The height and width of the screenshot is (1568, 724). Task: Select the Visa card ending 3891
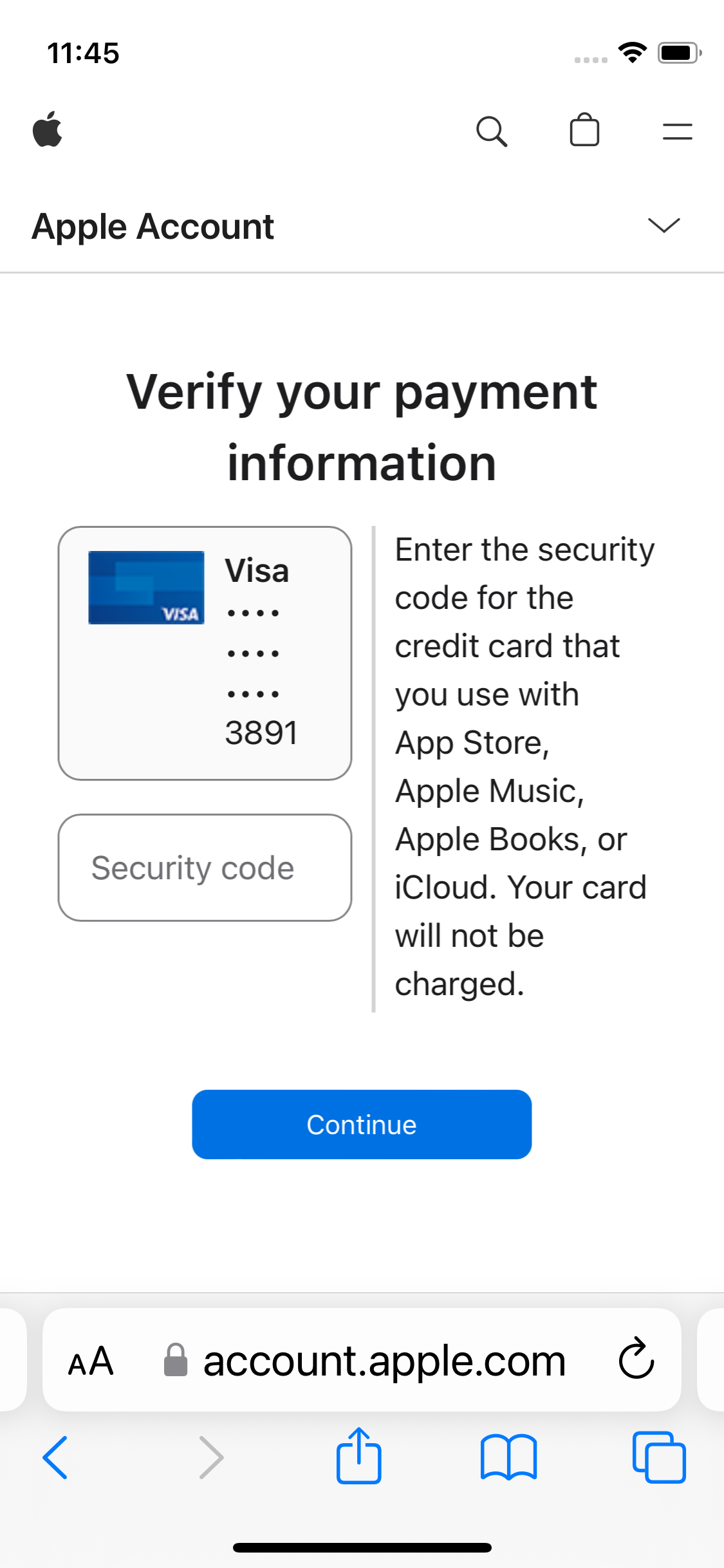(205, 653)
